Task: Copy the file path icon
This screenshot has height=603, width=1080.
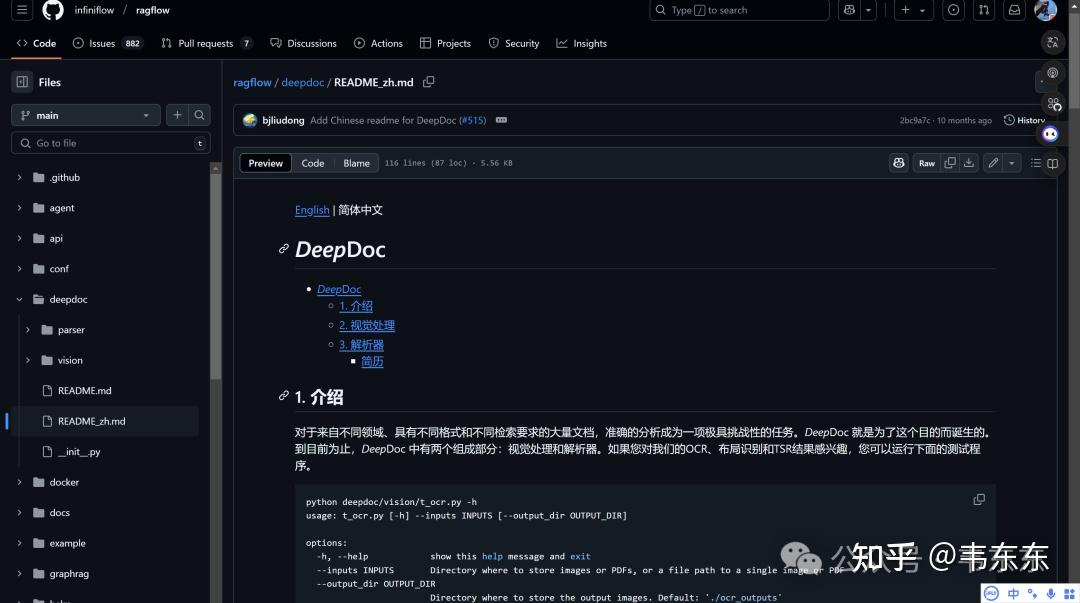Action: 428,82
